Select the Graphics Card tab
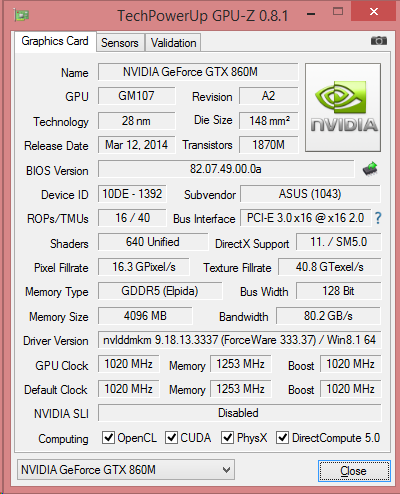400x494 pixels. tap(55, 41)
